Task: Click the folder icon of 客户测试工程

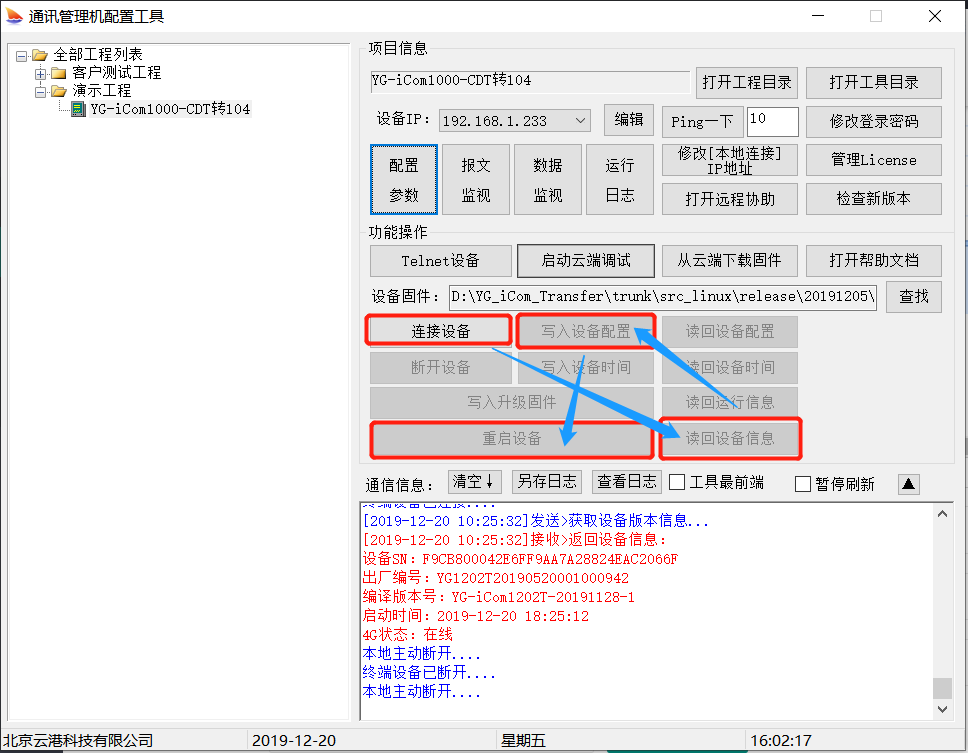Action: click(59, 73)
